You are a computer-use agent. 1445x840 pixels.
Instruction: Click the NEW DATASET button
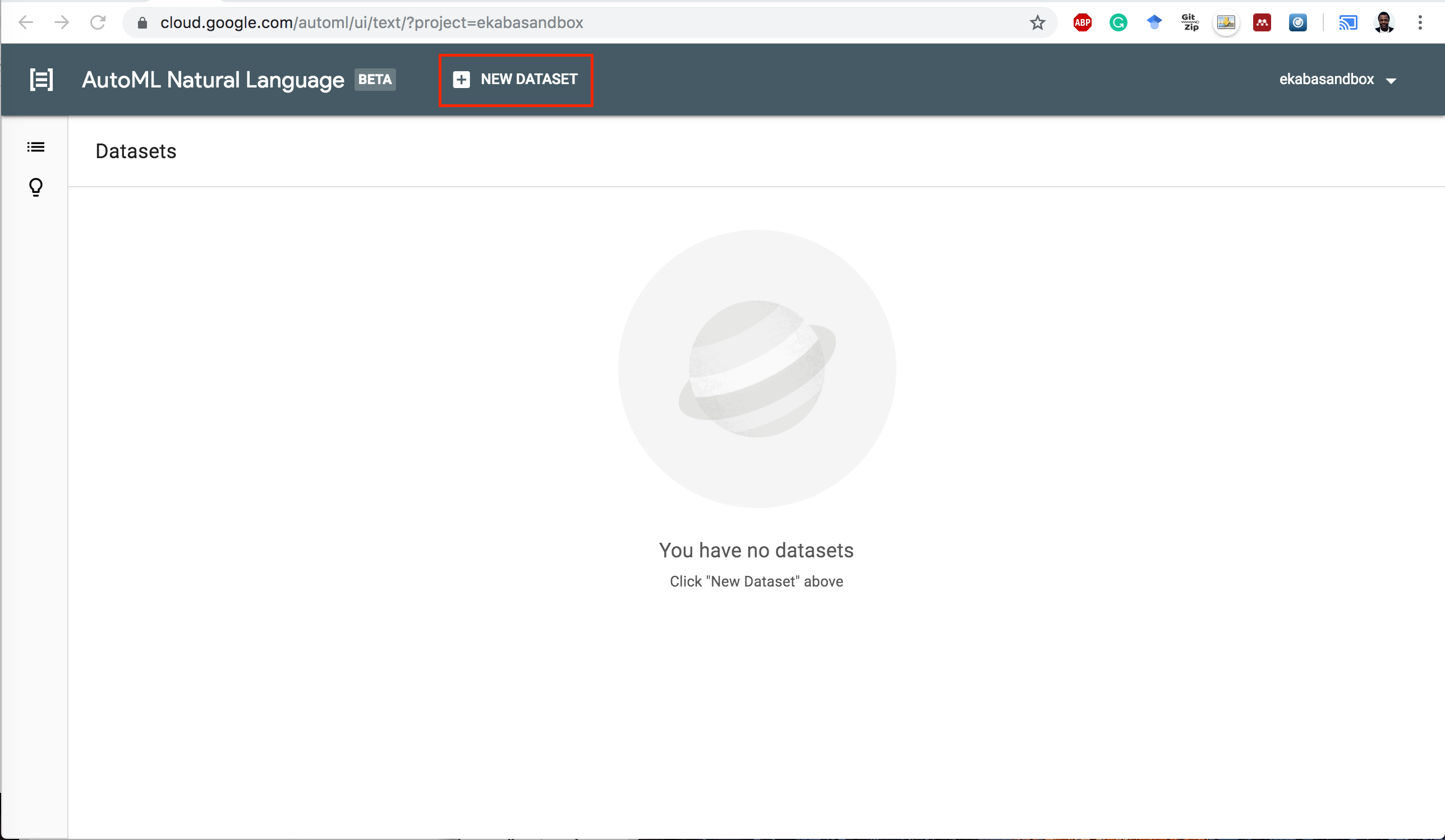click(x=516, y=80)
